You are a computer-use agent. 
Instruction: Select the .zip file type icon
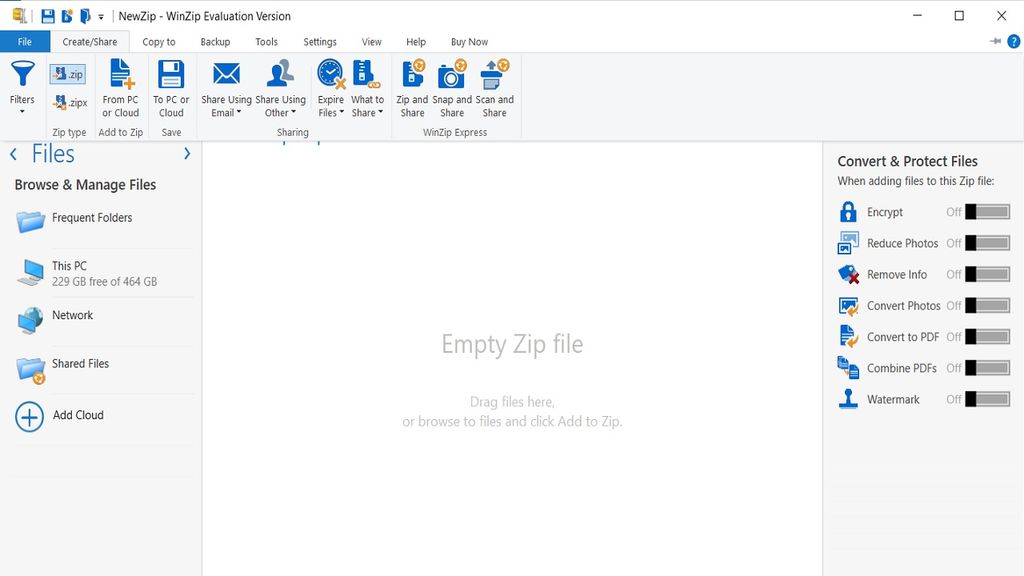click(x=68, y=74)
